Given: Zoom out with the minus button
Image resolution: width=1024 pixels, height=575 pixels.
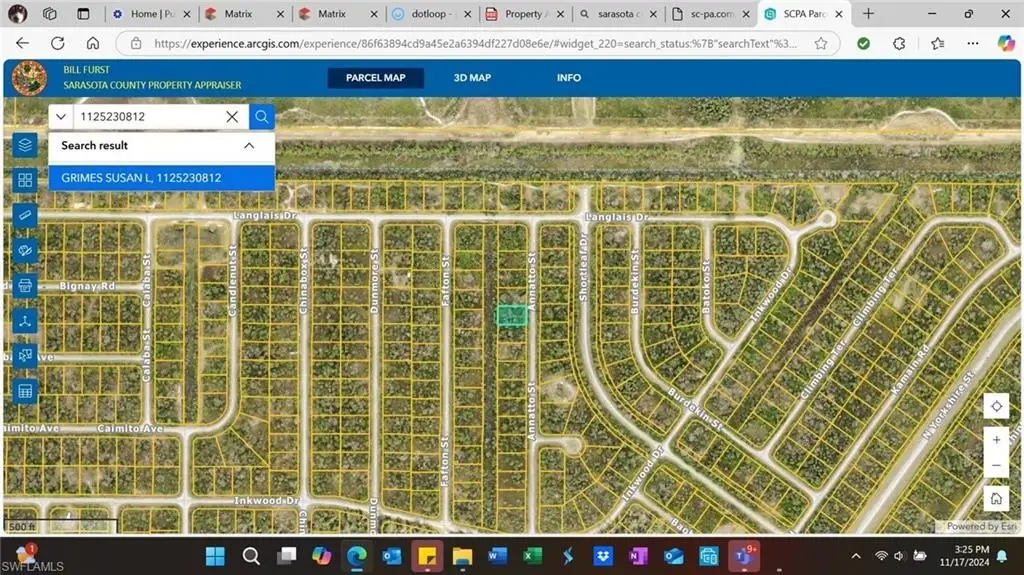Looking at the screenshot, I should click(996, 466).
